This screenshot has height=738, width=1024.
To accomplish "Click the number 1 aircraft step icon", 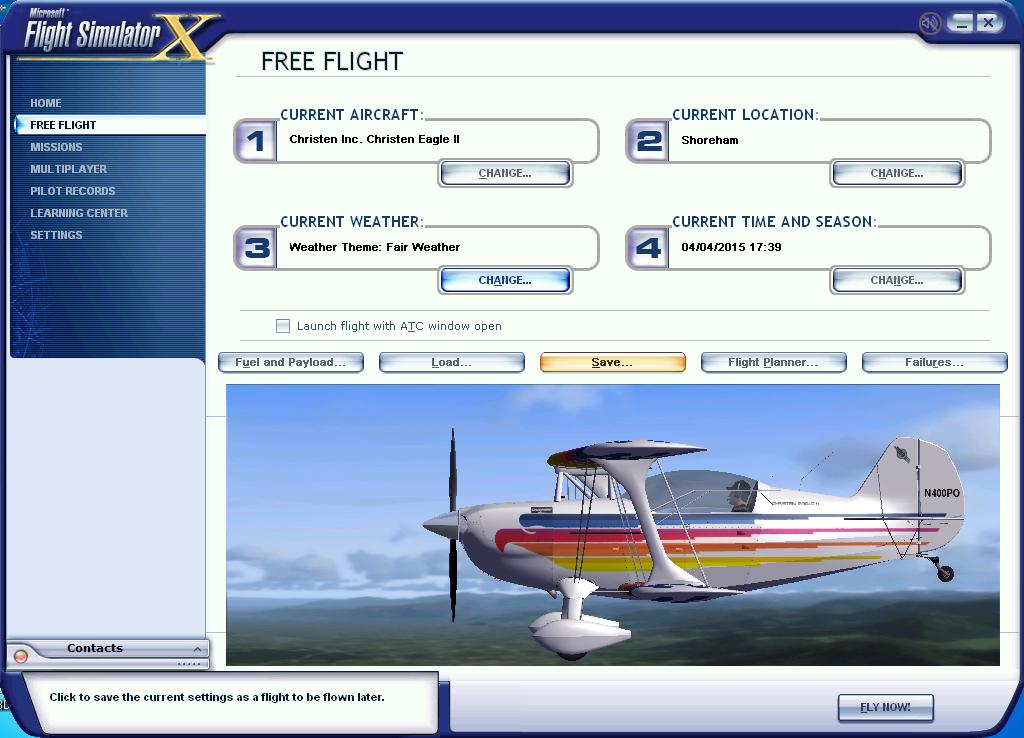I will pyautogui.click(x=255, y=140).
